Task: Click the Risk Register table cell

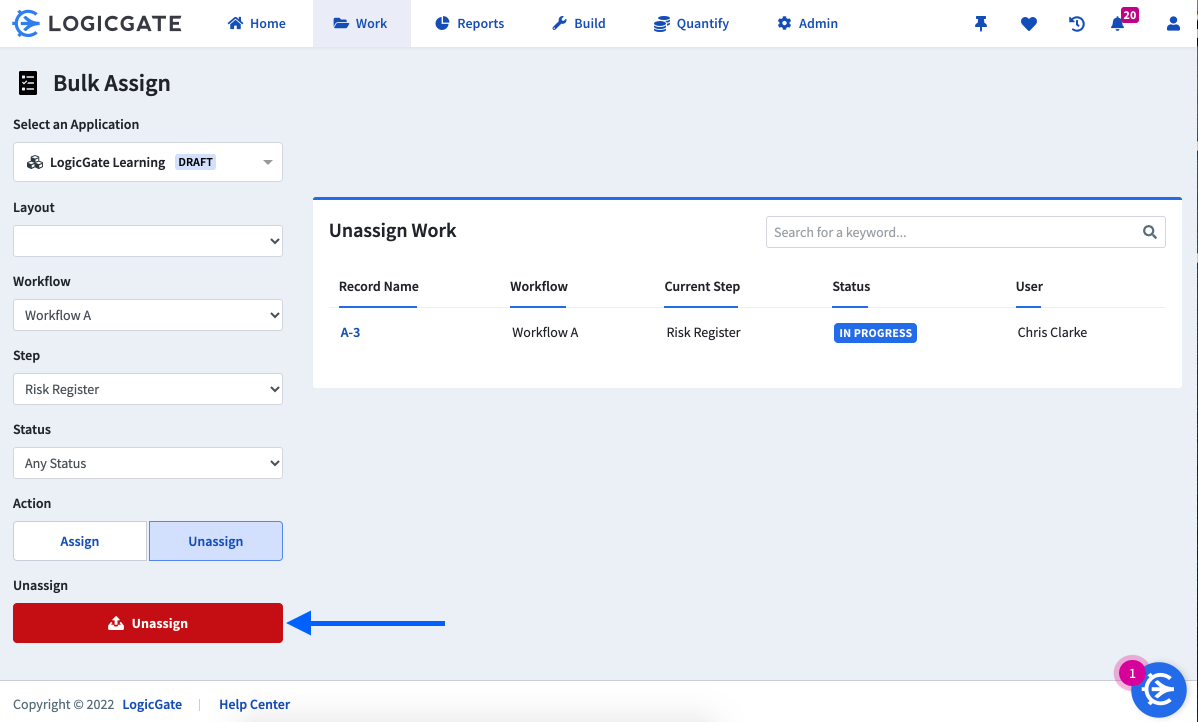Action: pyautogui.click(x=703, y=332)
